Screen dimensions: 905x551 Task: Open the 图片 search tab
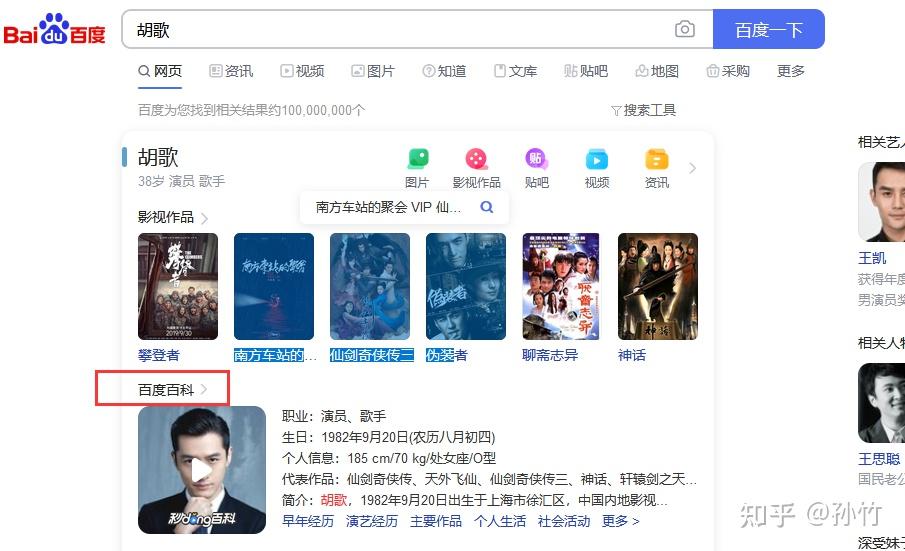373,71
